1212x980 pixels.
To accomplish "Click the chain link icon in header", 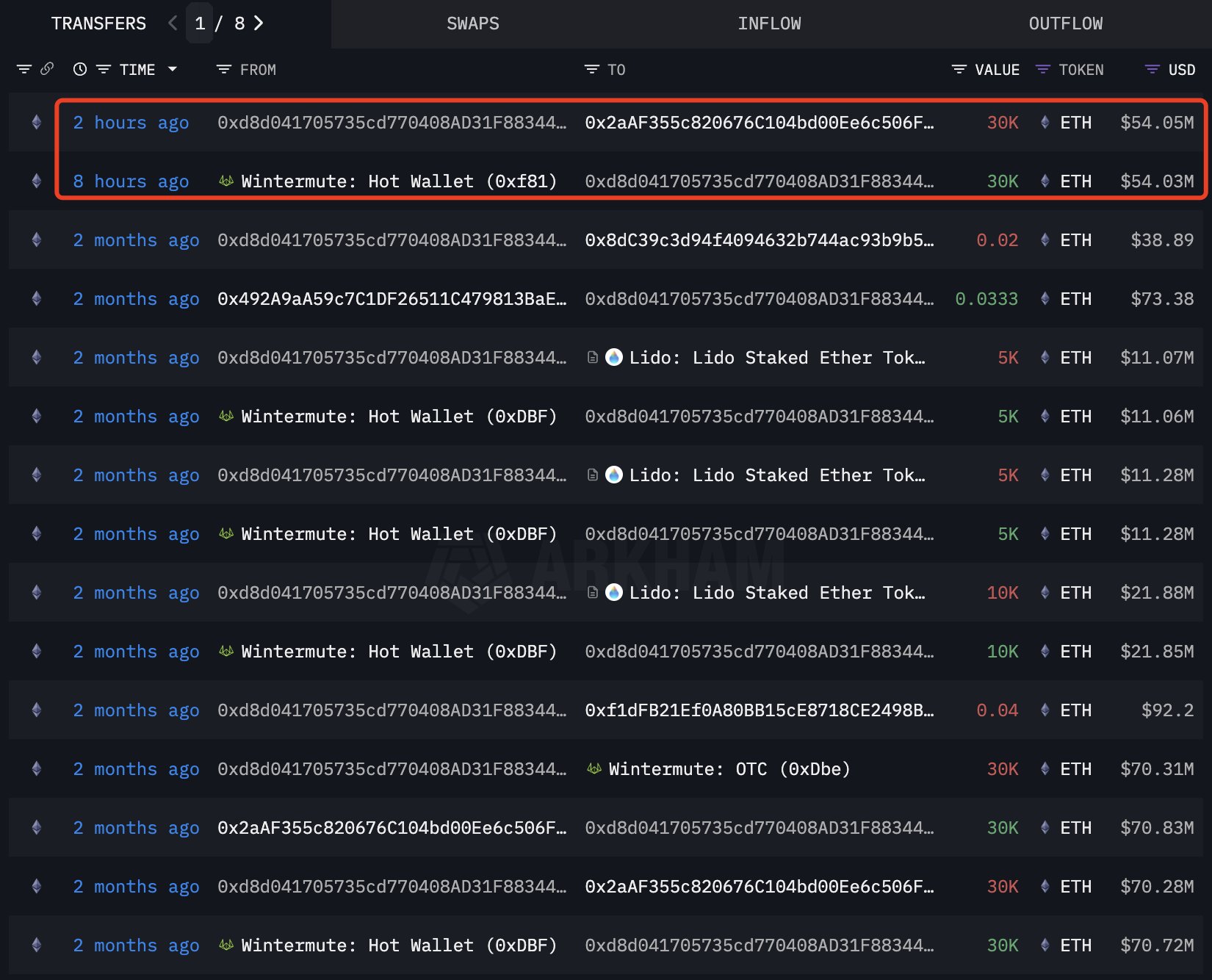I will [x=47, y=69].
